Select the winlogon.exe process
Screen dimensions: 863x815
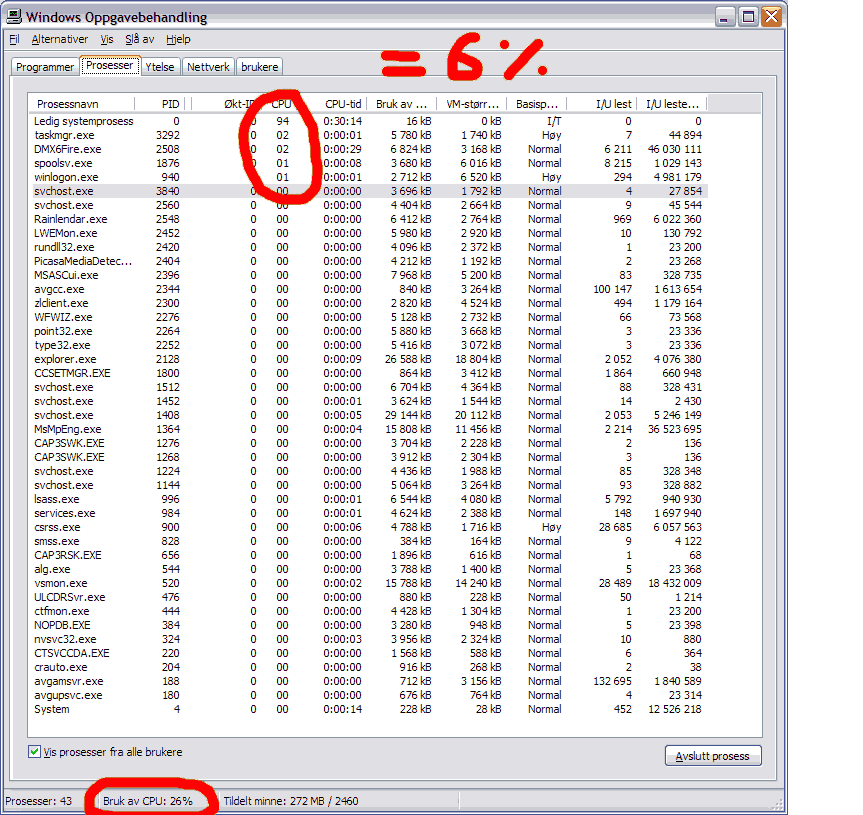(x=368, y=177)
